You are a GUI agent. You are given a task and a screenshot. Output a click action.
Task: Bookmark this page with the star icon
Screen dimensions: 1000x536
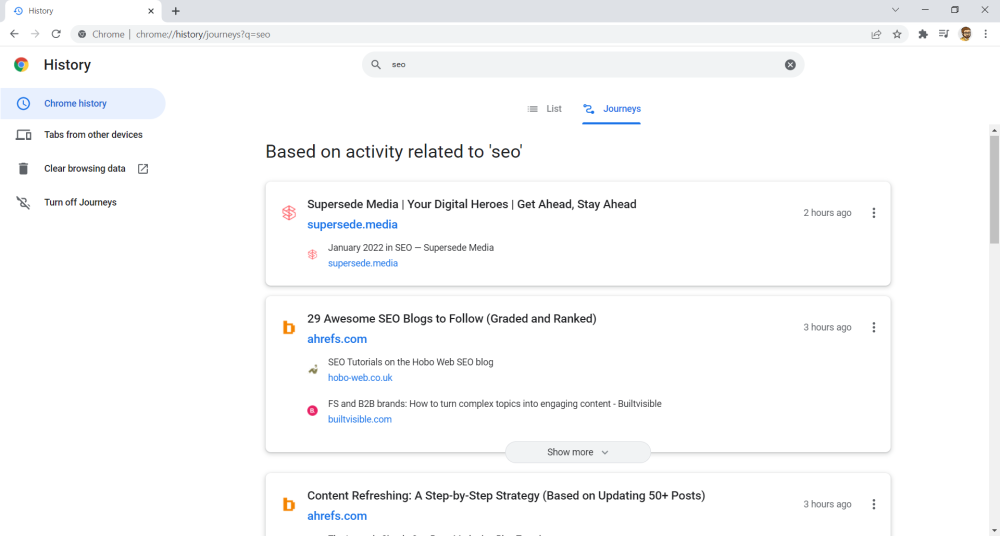(897, 34)
